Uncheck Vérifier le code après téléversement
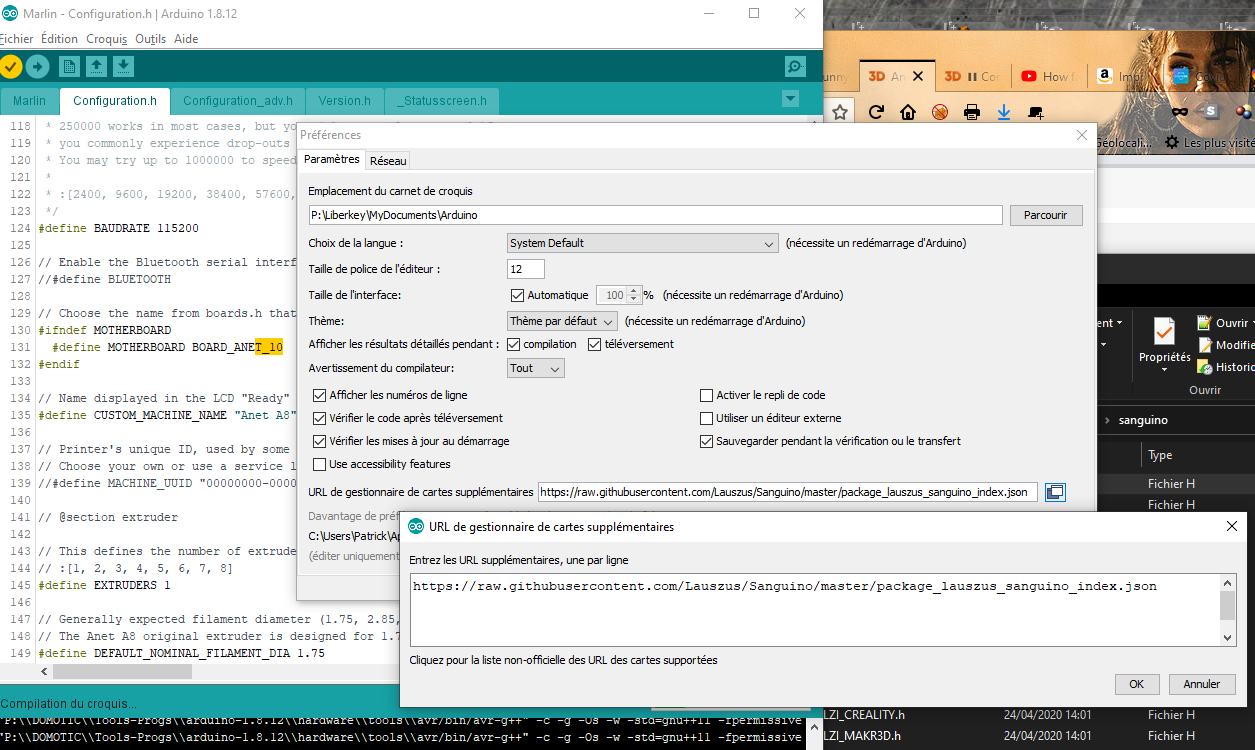The height and width of the screenshot is (750, 1255). (320, 418)
